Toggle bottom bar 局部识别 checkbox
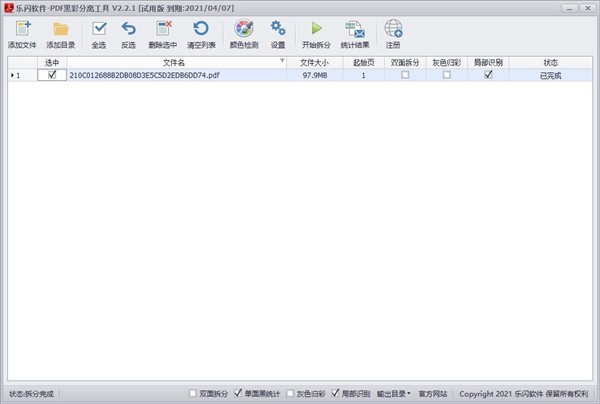Image resolution: width=600 pixels, height=404 pixels. [x=335, y=393]
